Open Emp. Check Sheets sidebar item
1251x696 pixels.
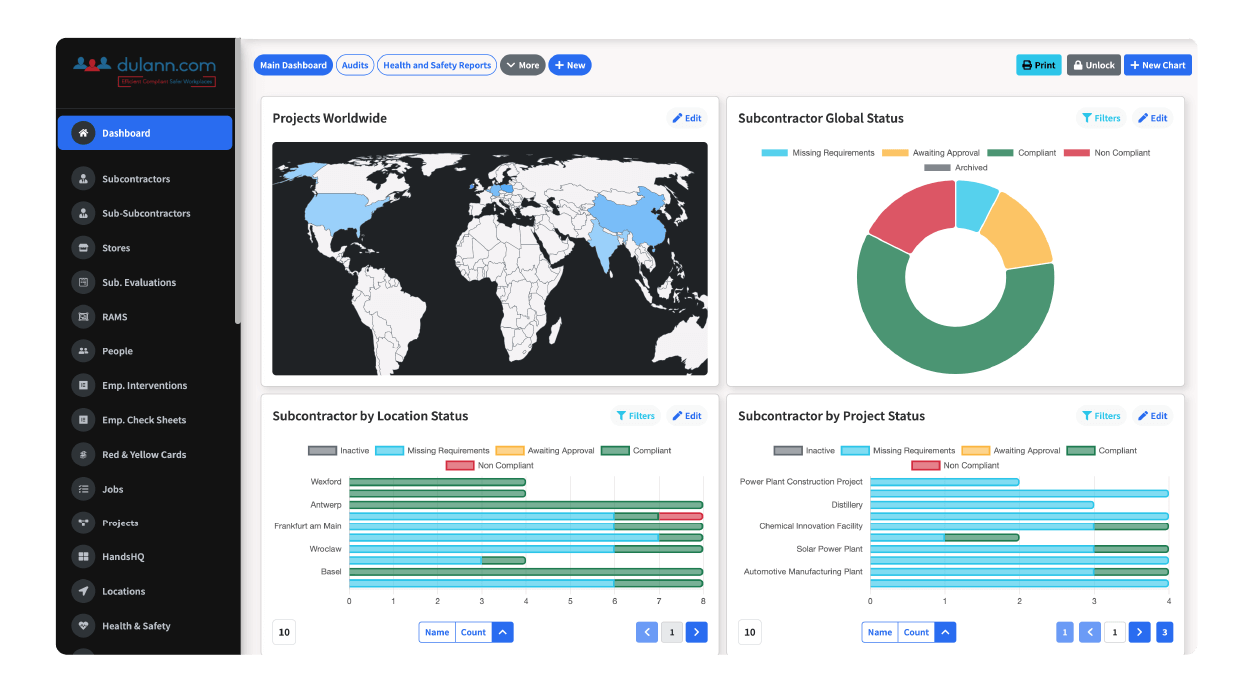[144, 420]
